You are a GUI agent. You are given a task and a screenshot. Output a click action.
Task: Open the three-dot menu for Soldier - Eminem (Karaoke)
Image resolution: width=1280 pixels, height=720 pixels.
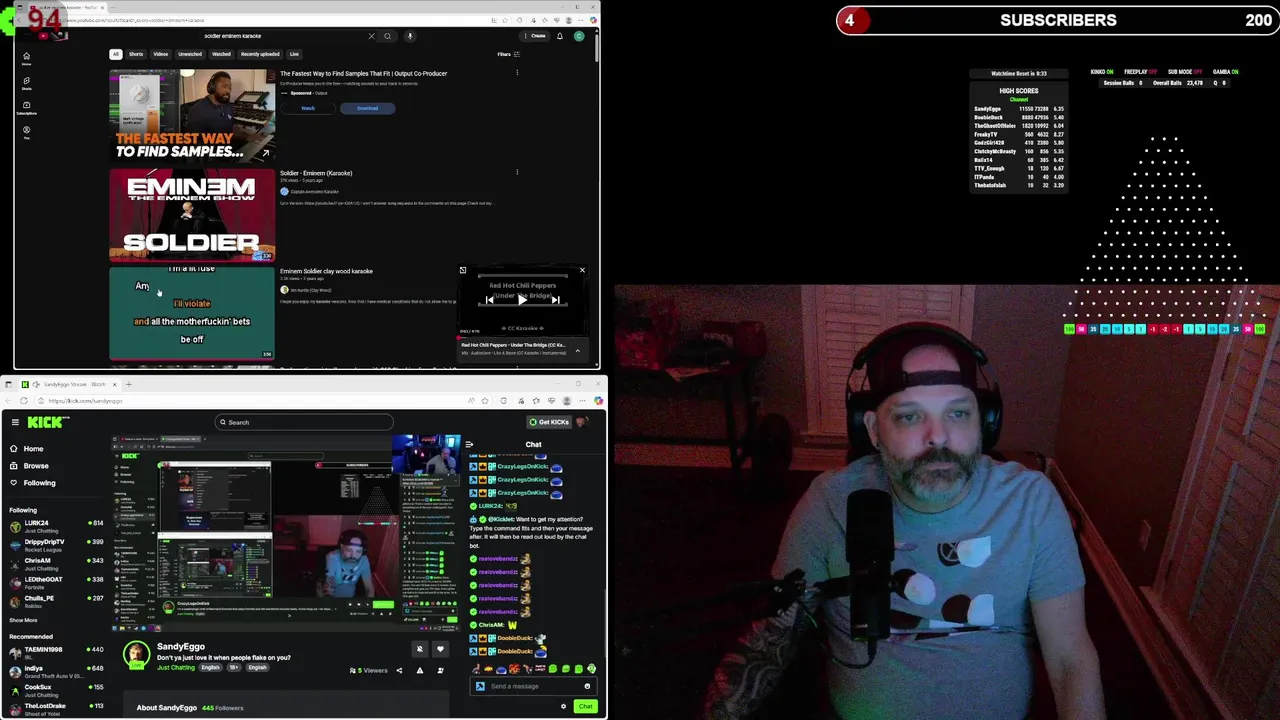517,172
